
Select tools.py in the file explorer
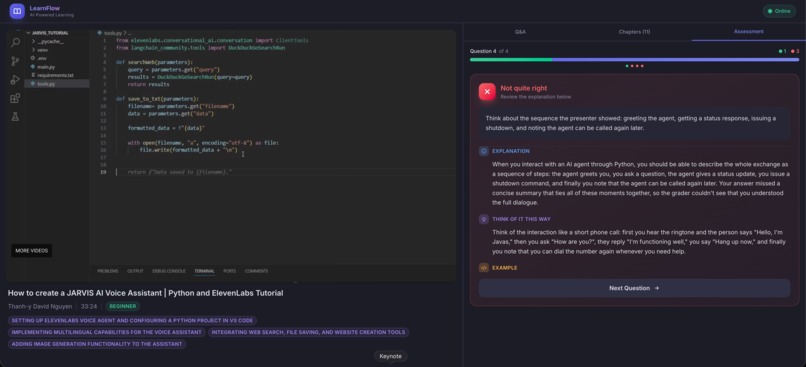coord(57,83)
